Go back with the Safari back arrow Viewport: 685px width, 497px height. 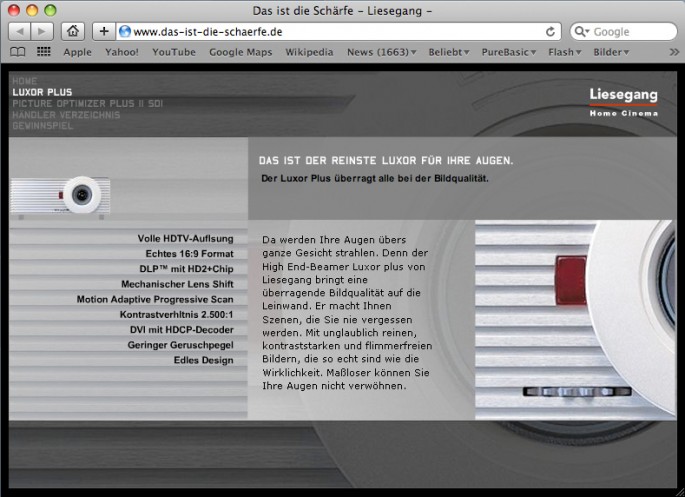[x=20, y=31]
